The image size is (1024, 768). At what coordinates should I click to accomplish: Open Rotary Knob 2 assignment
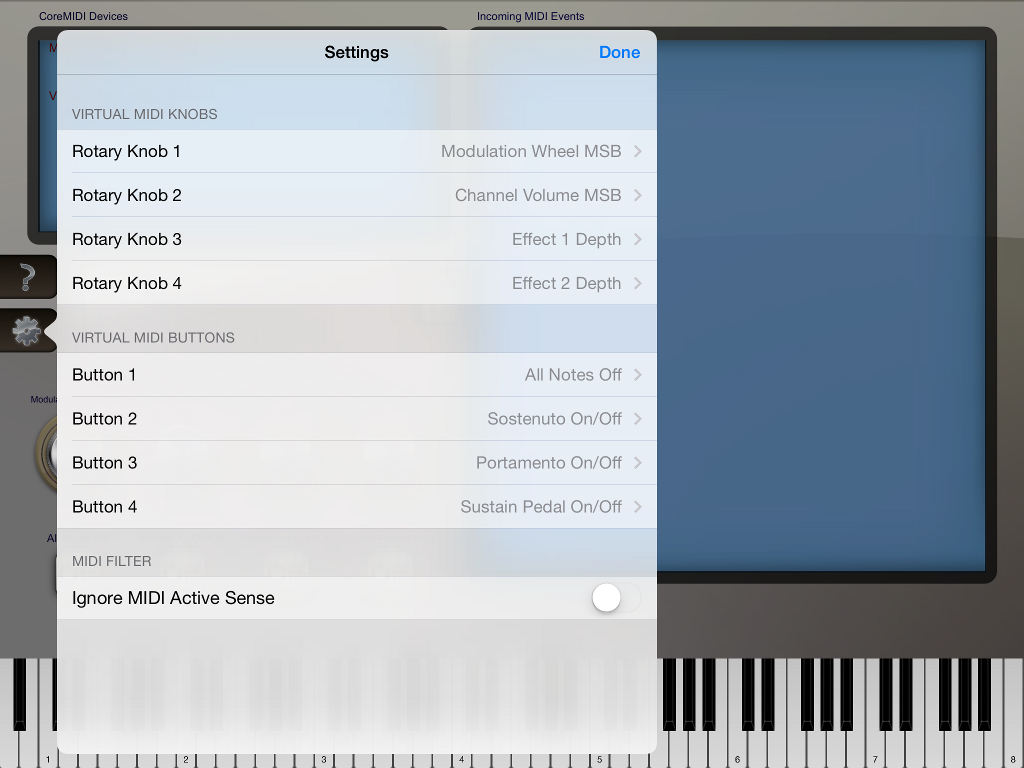tap(356, 196)
